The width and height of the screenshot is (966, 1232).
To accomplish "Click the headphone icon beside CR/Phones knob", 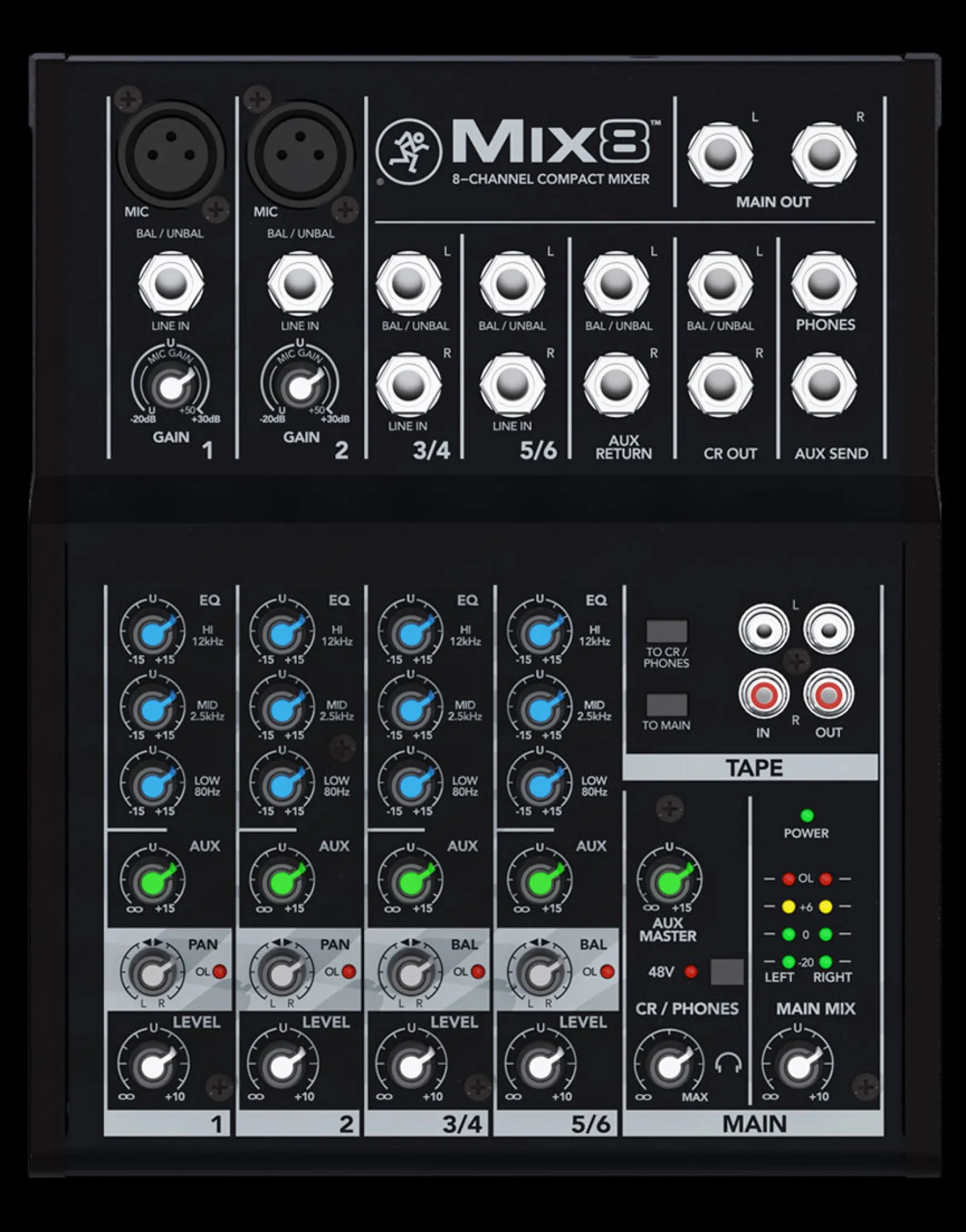I will 728,1063.
